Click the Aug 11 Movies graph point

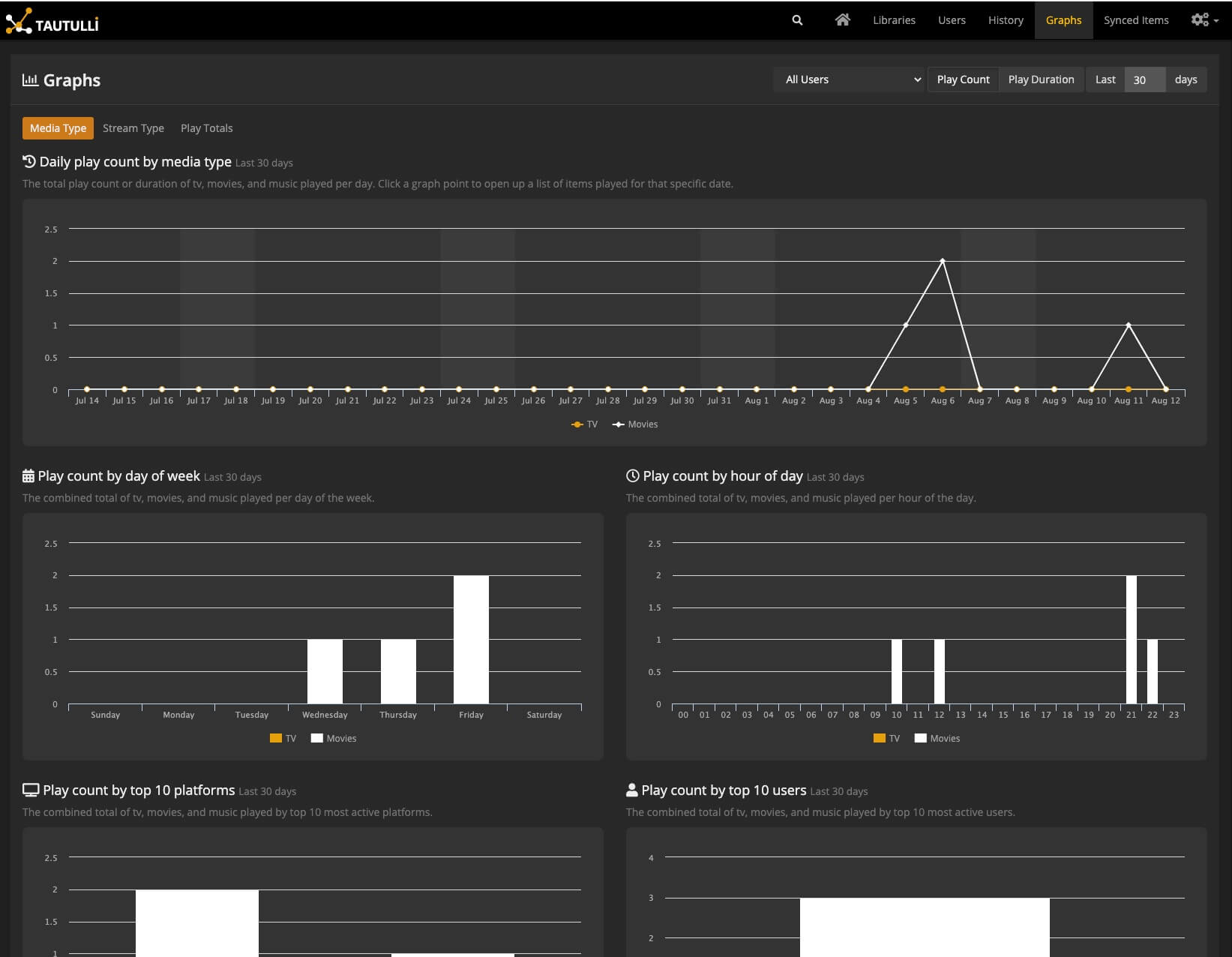click(x=1129, y=325)
